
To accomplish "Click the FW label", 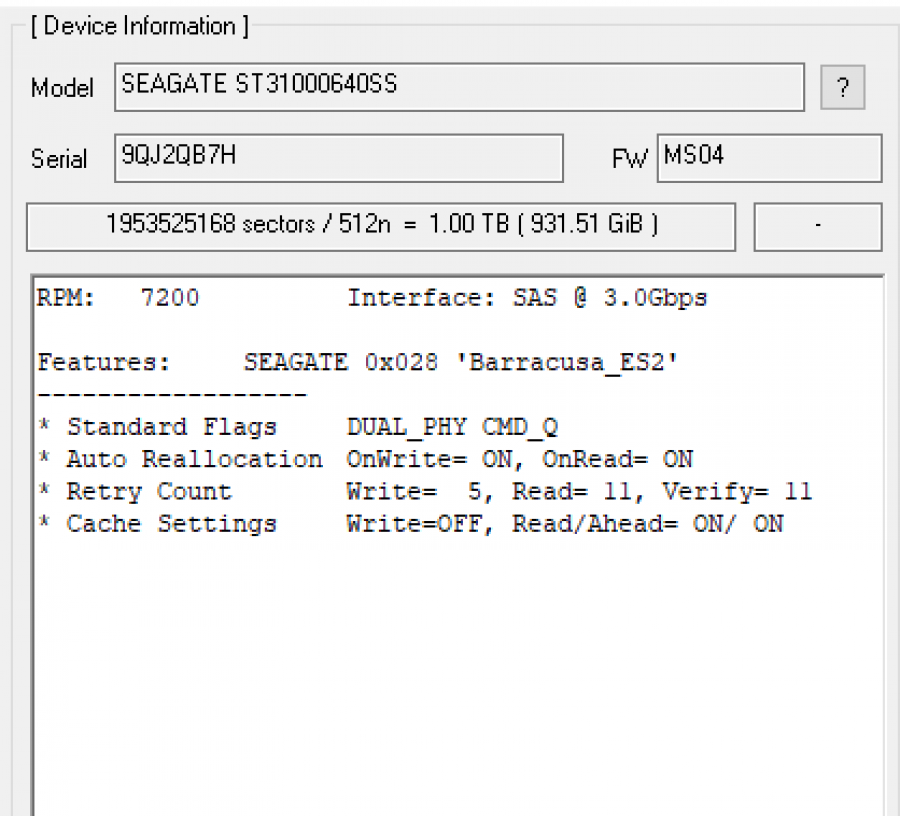I will click(629, 159).
